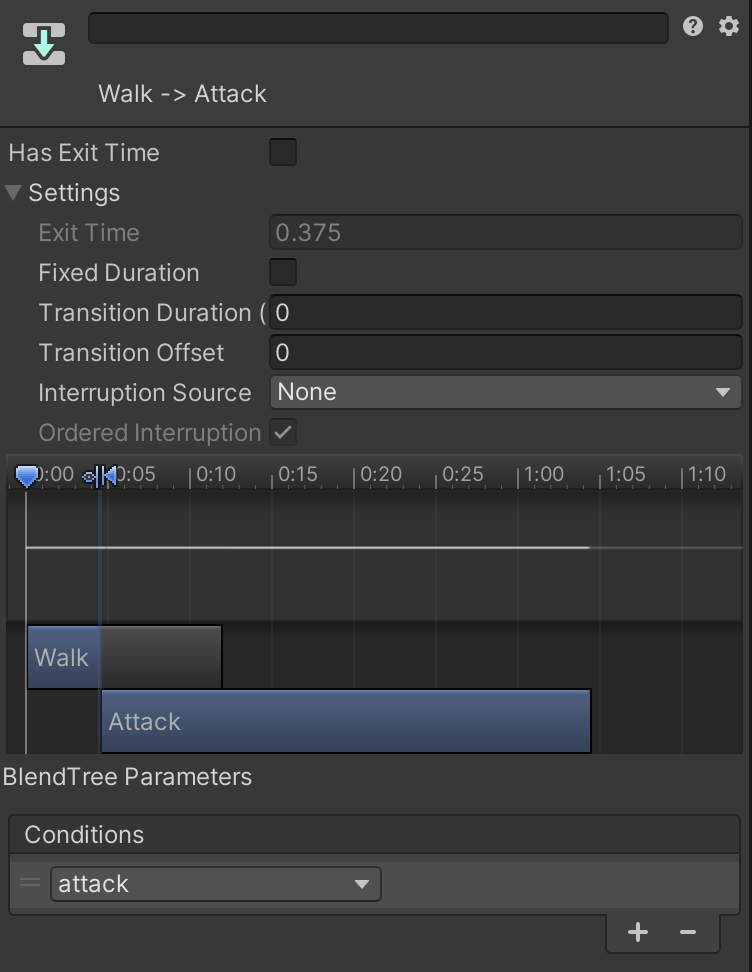Screen dimensions: 752x972
Task: Click the transition start handle marker in the ruler
Action: click(100, 476)
